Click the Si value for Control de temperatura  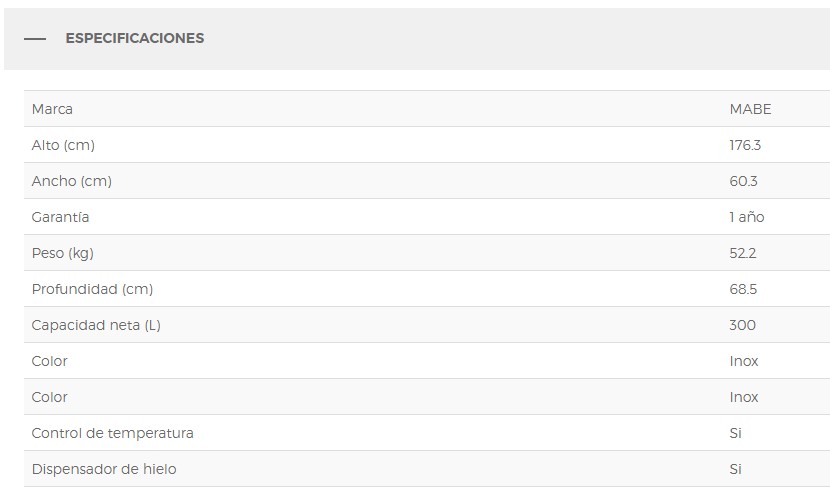[x=735, y=433]
